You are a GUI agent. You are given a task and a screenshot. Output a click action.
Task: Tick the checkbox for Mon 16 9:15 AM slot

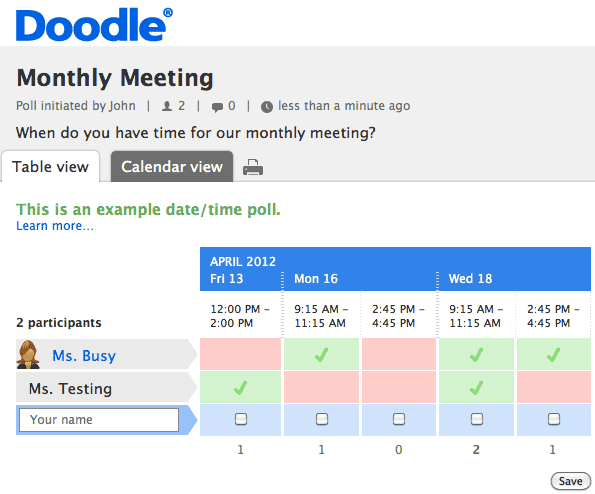point(322,419)
